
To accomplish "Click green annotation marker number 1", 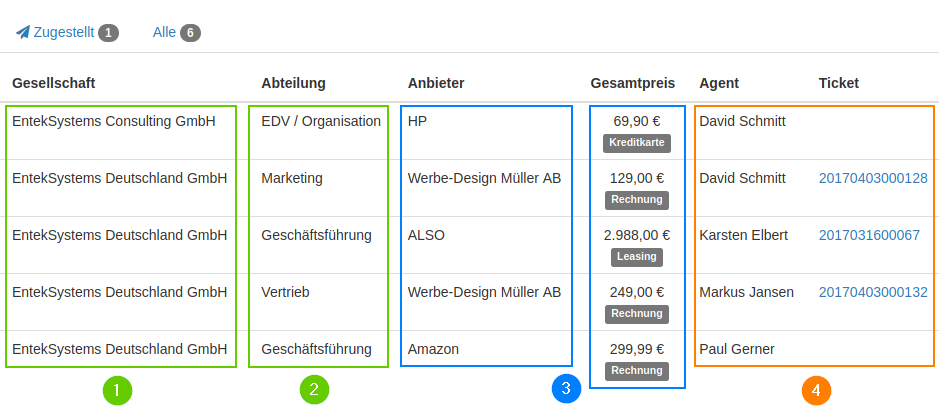I will 118,390.
